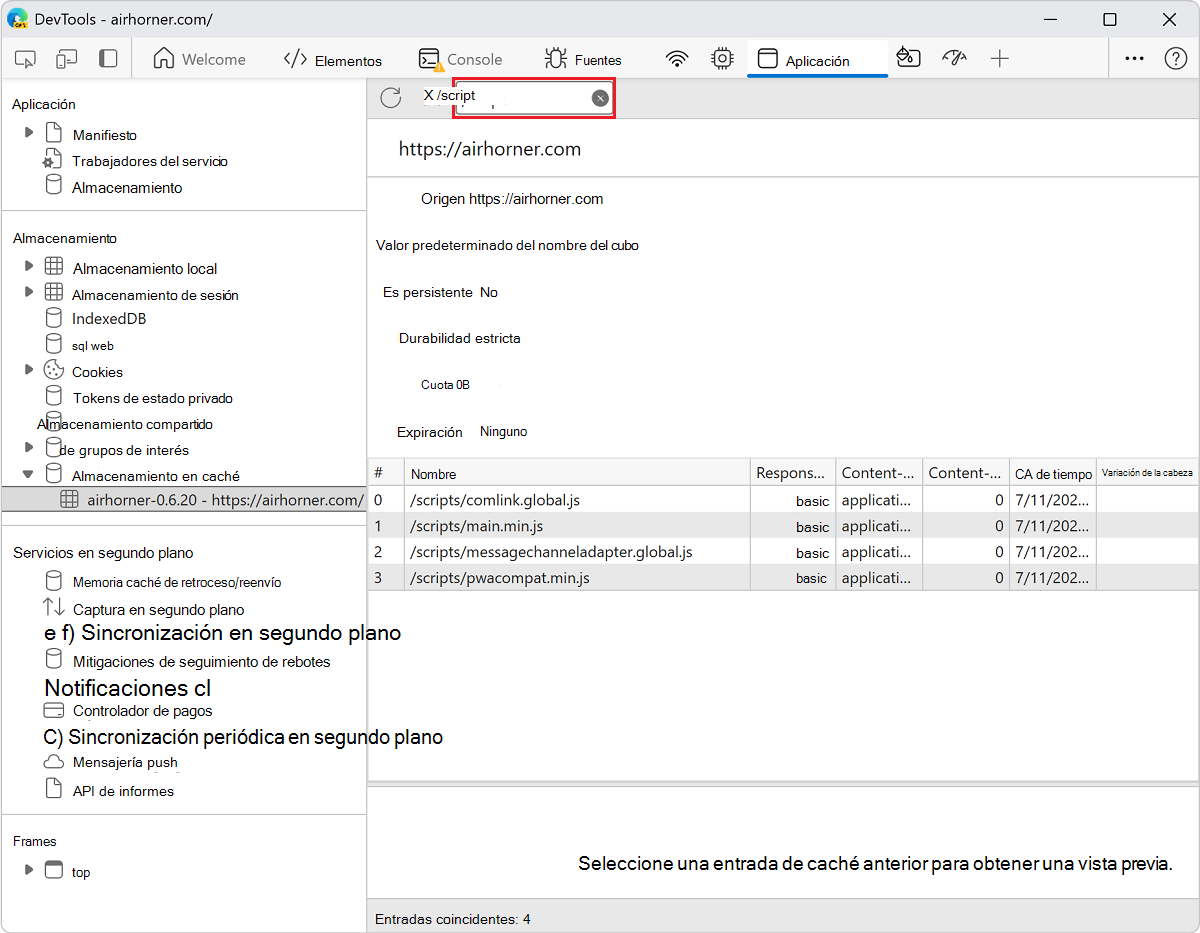Expand Almacenamiento local tree node
1200x933 pixels.
coord(29,266)
